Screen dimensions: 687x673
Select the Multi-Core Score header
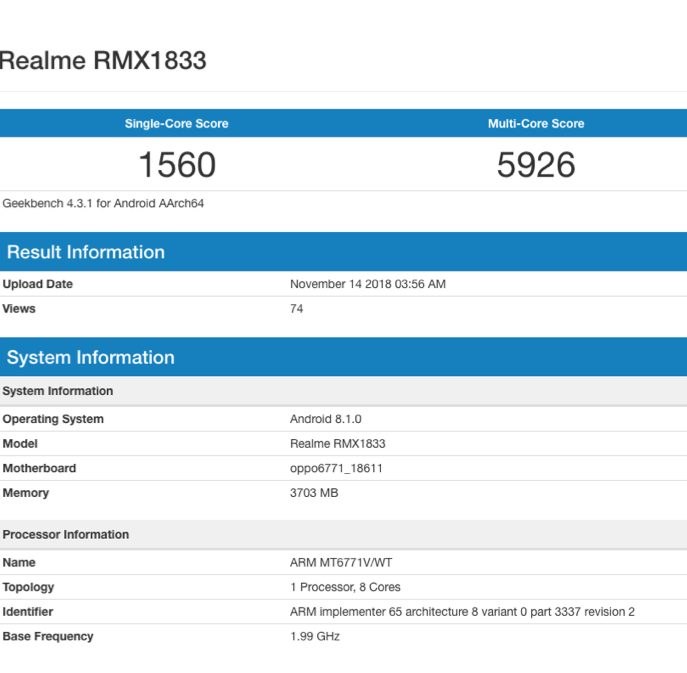pyautogui.click(x=536, y=124)
